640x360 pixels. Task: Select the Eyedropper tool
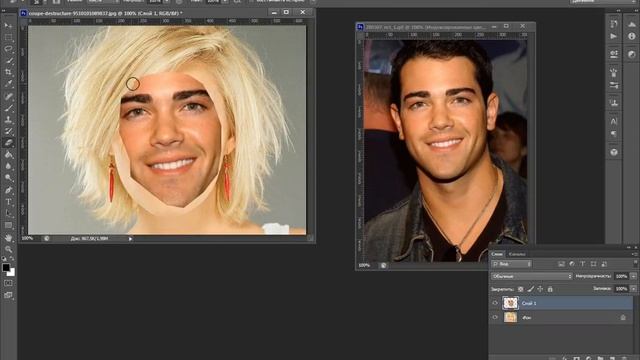pyautogui.click(x=8, y=84)
